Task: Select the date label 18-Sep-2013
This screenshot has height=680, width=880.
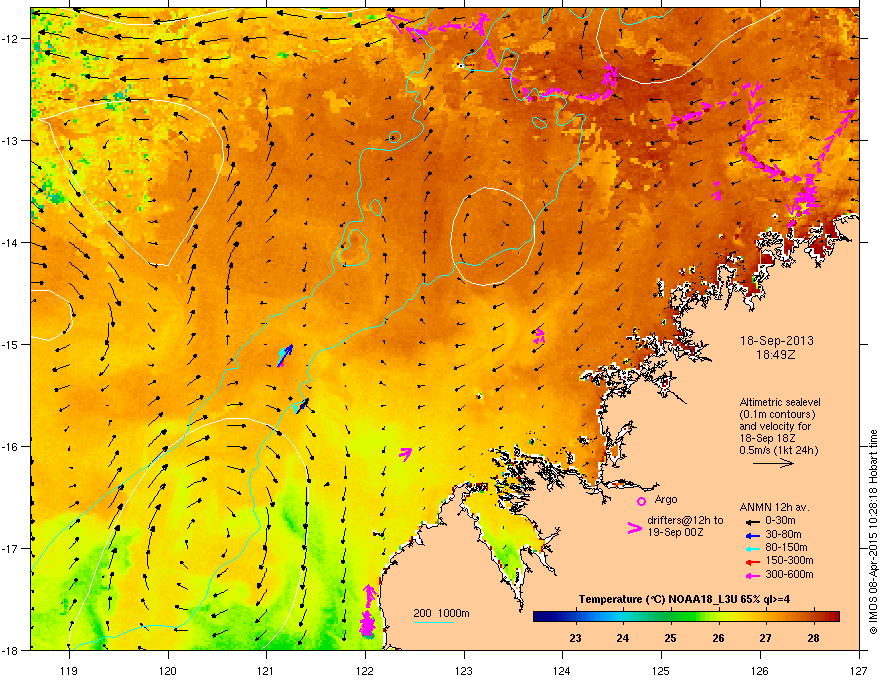Action: point(776,341)
